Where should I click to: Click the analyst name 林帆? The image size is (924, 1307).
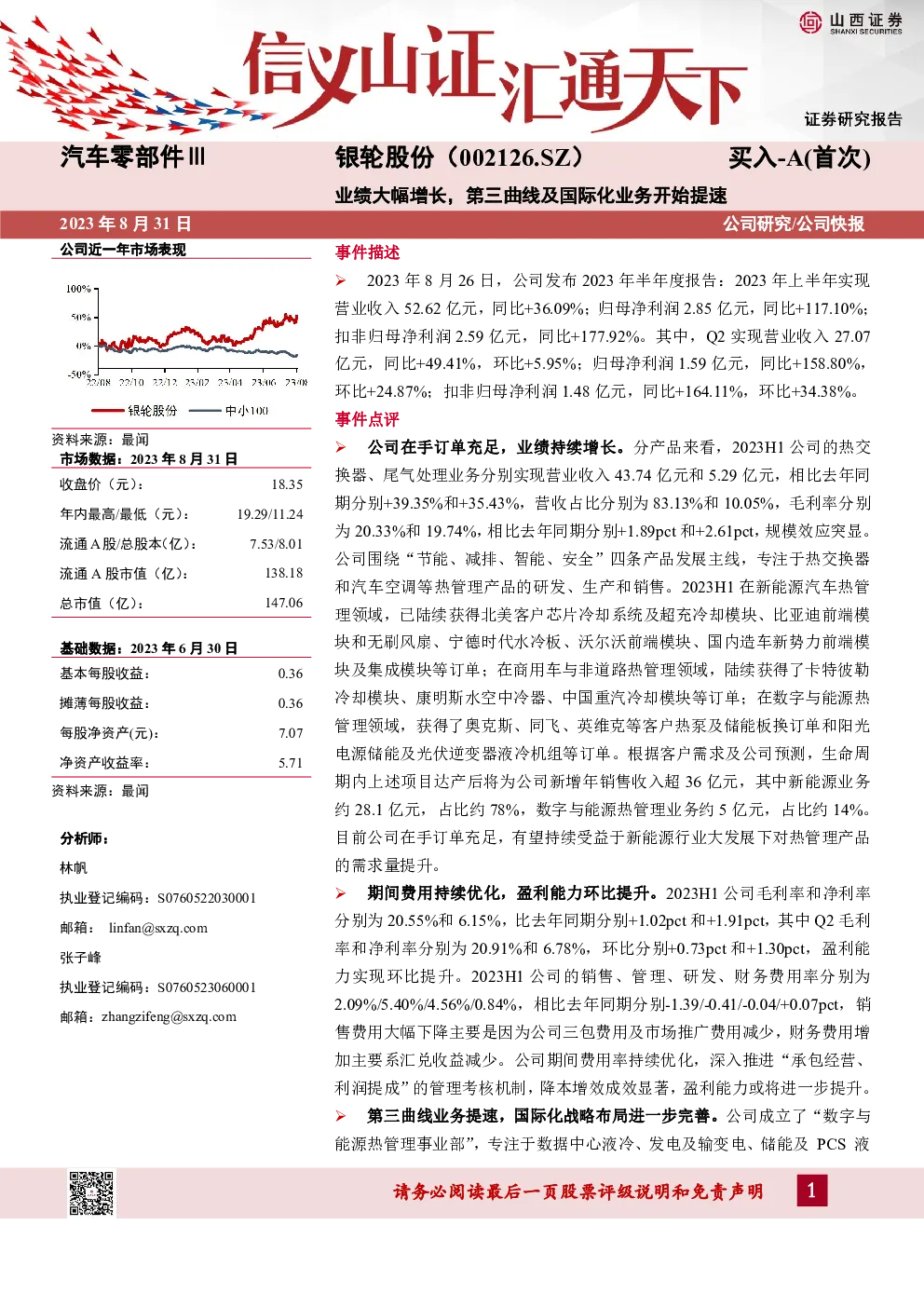(74, 868)
